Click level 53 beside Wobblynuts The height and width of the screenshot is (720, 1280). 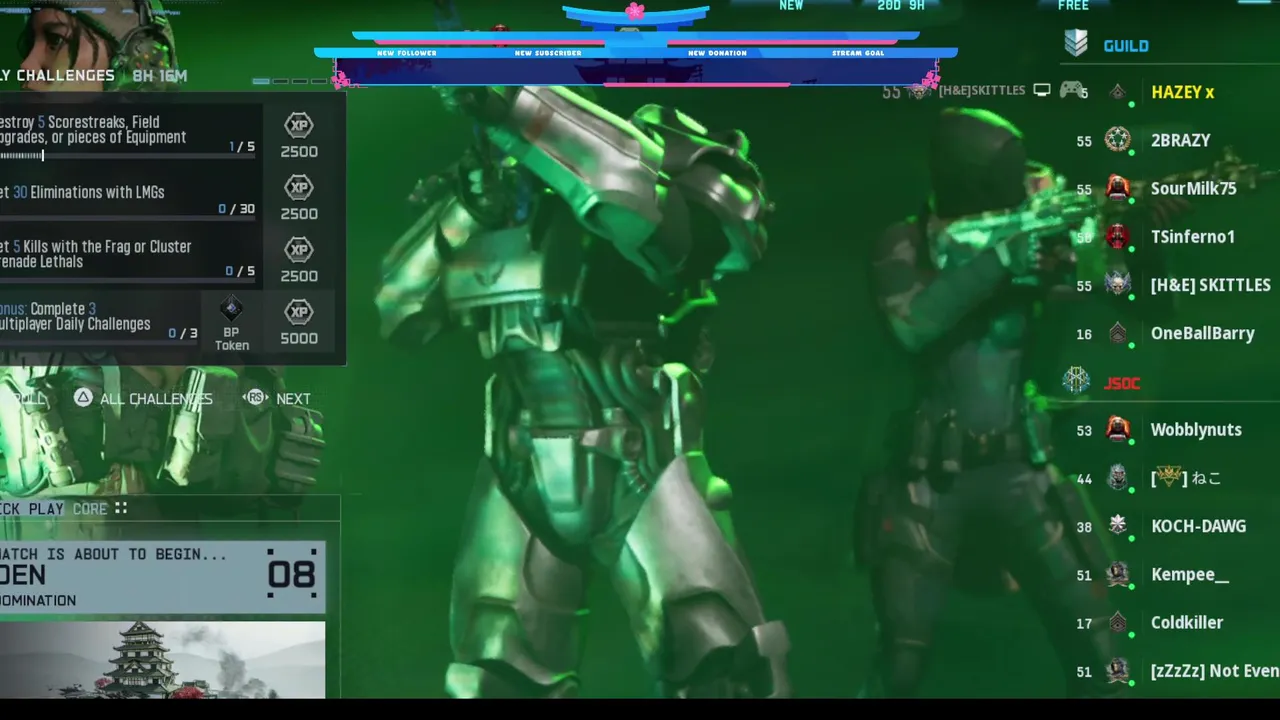pyautogui.click(x=1084, y=430)
